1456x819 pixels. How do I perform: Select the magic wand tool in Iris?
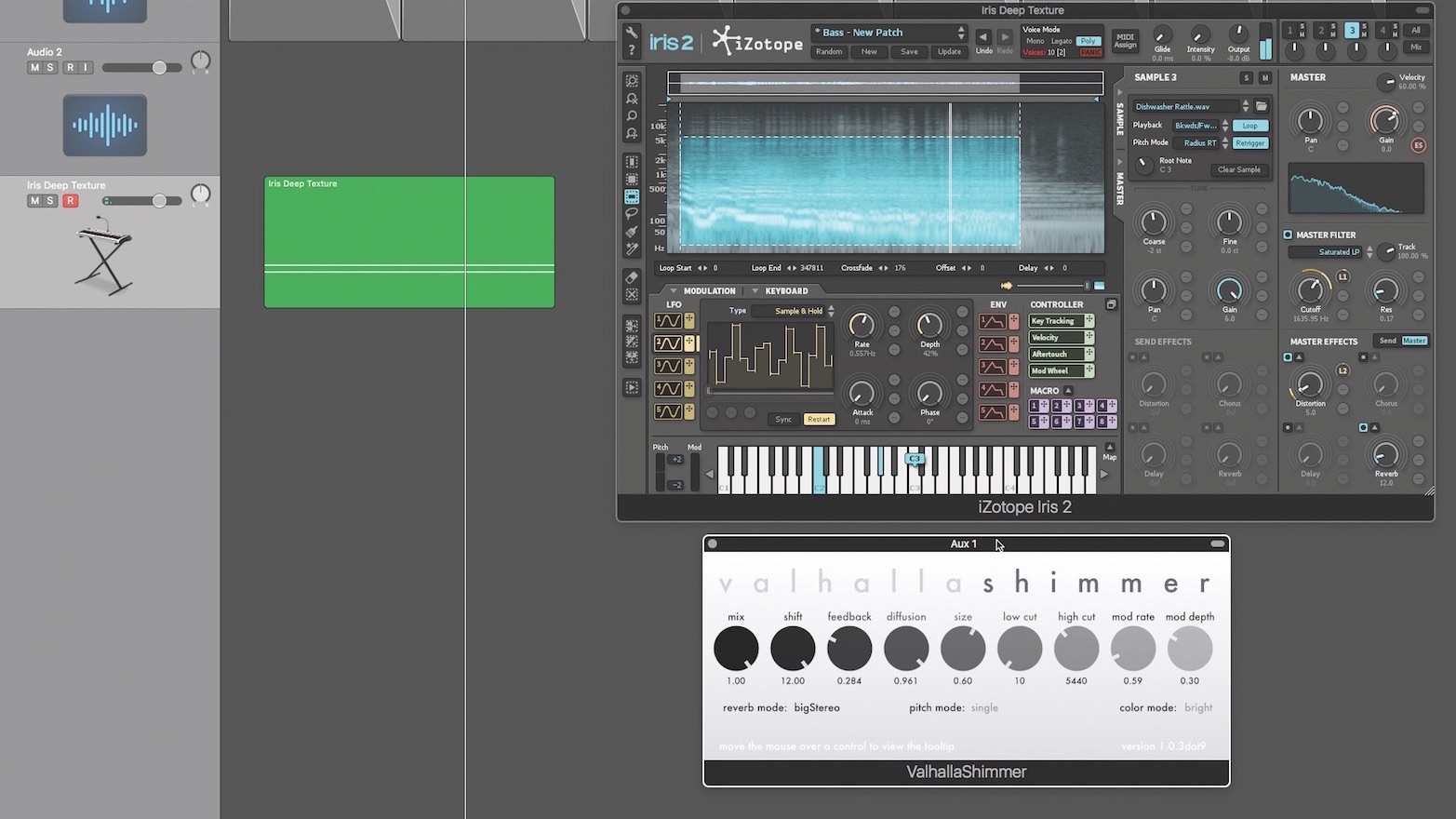tap(632, 249)
